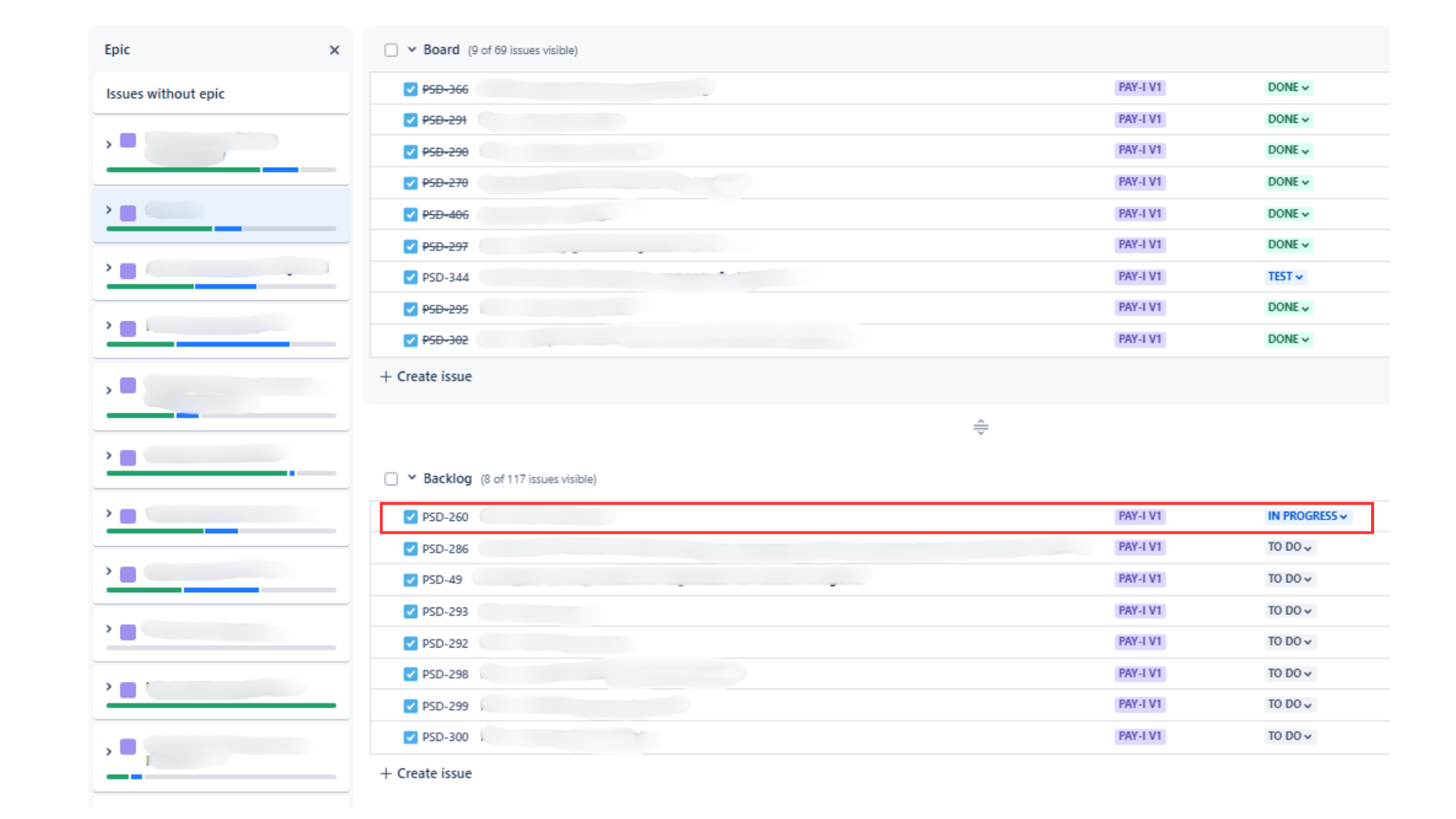Click PAY-I V1 label on PSD-260
Viewport: 1456px width, 819px height.
[1140, 516]
